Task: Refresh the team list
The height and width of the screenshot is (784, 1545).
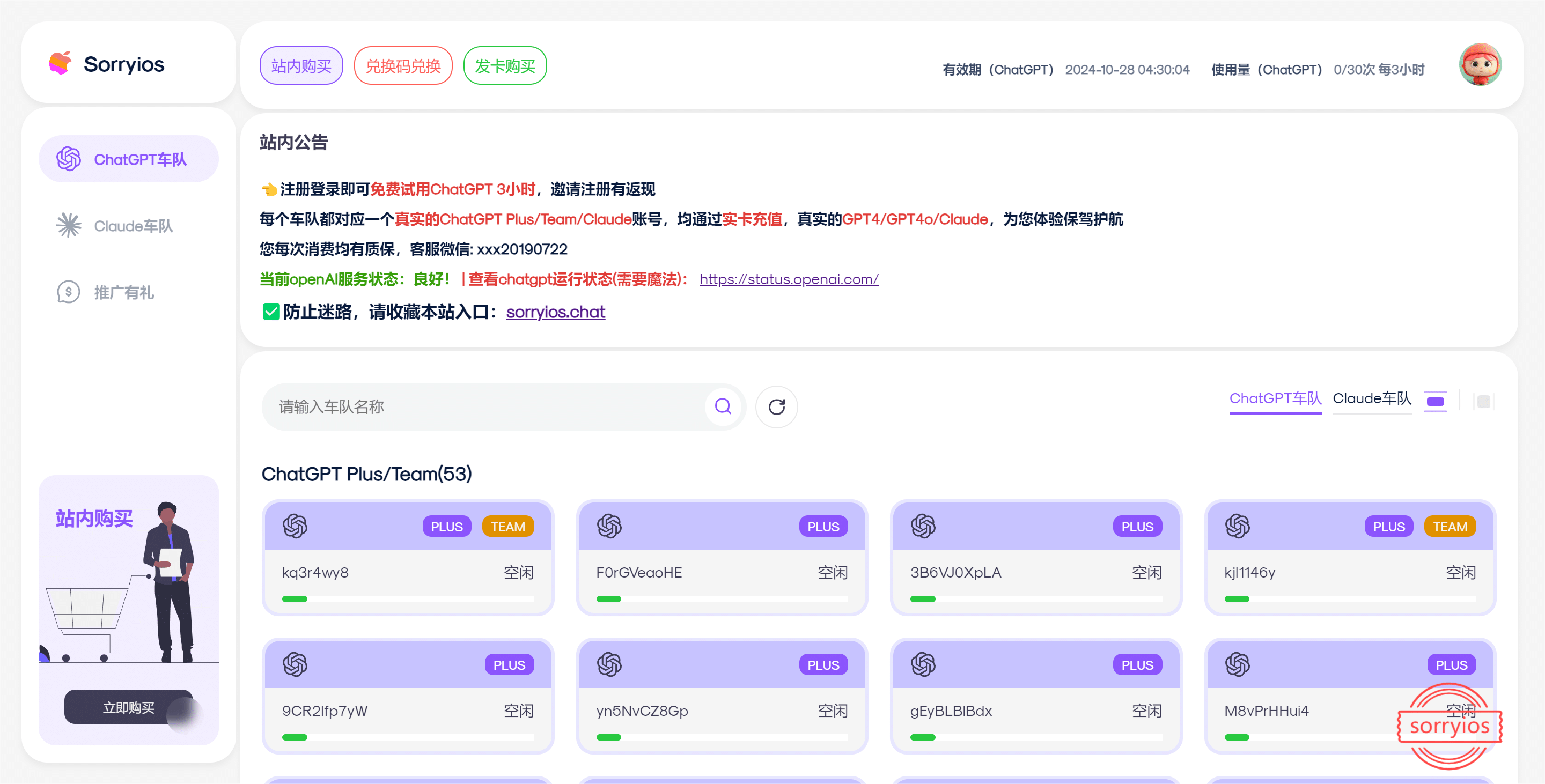Action: click(776, 406)
